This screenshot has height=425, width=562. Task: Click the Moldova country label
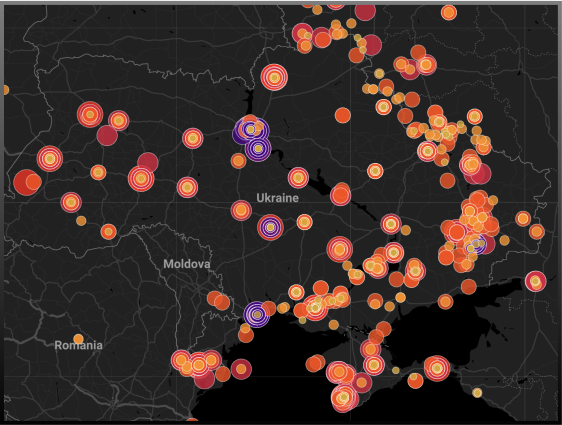pyautogui.click(x=187, y=264)
